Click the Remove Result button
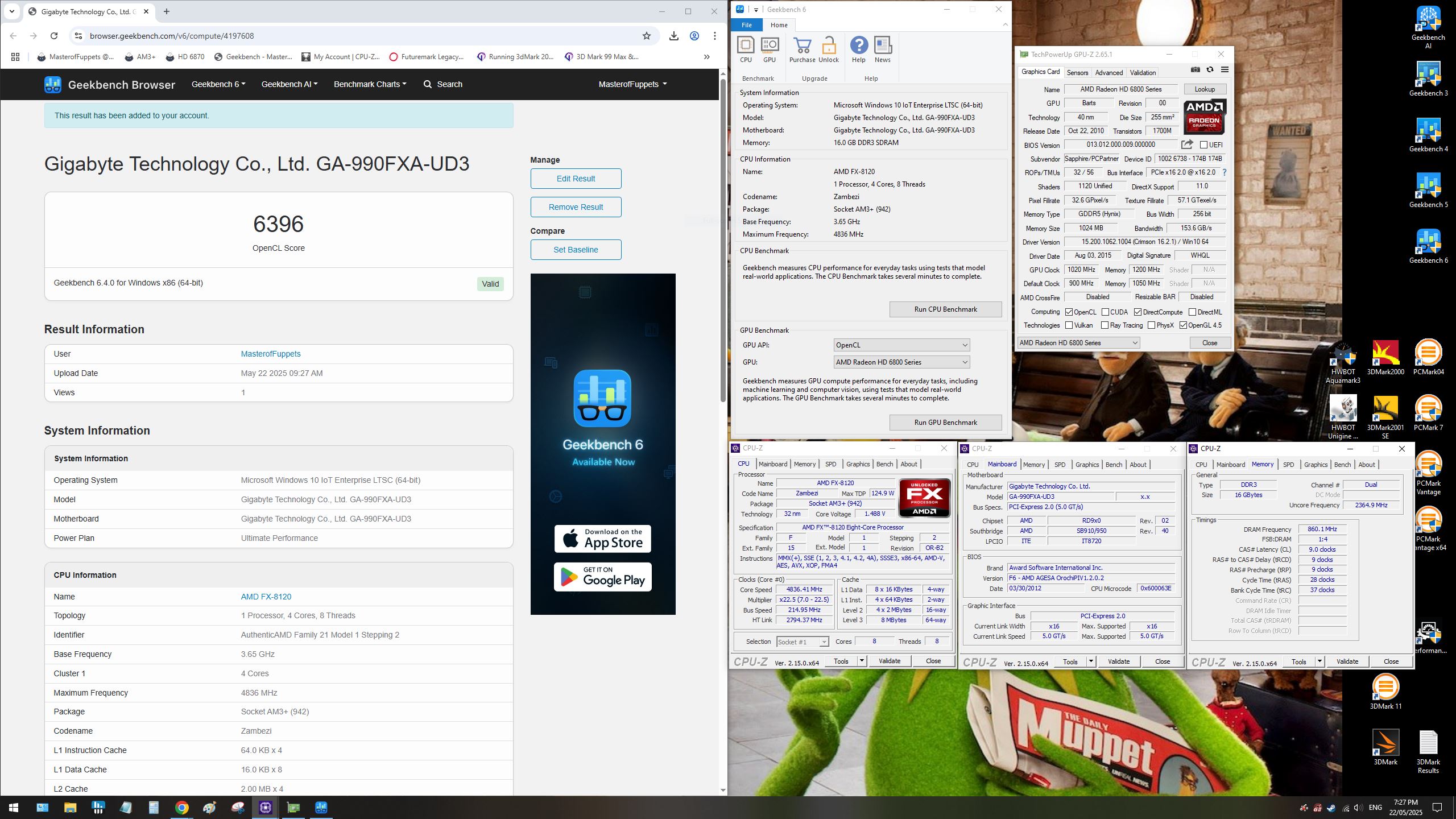The width and height of the screenshot is (1456, 819). 576,207
